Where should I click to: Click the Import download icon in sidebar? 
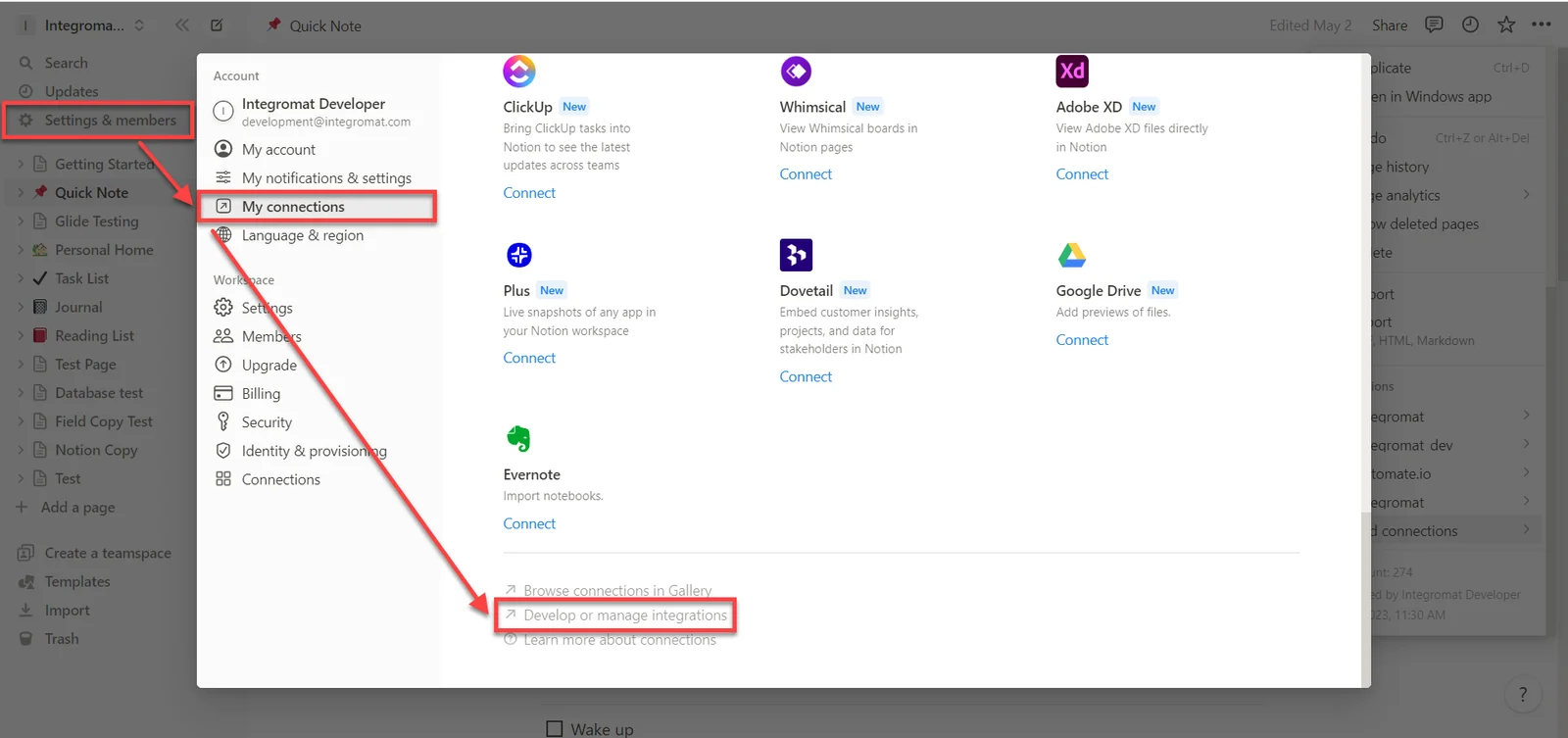pyautogui.click(x=26, y=611)
